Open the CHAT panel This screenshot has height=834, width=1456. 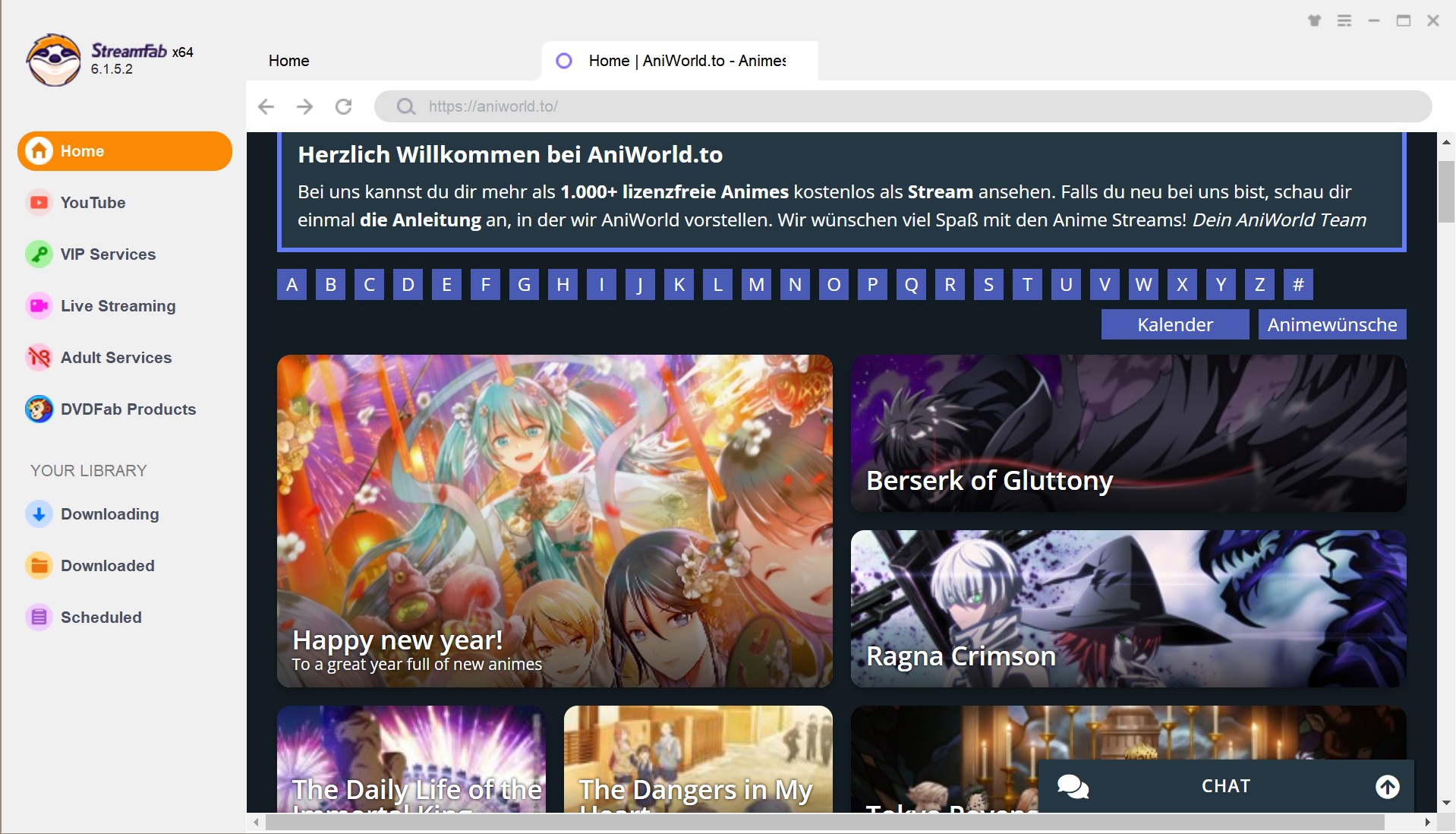pyautogui.click(x=1226, y=786)
